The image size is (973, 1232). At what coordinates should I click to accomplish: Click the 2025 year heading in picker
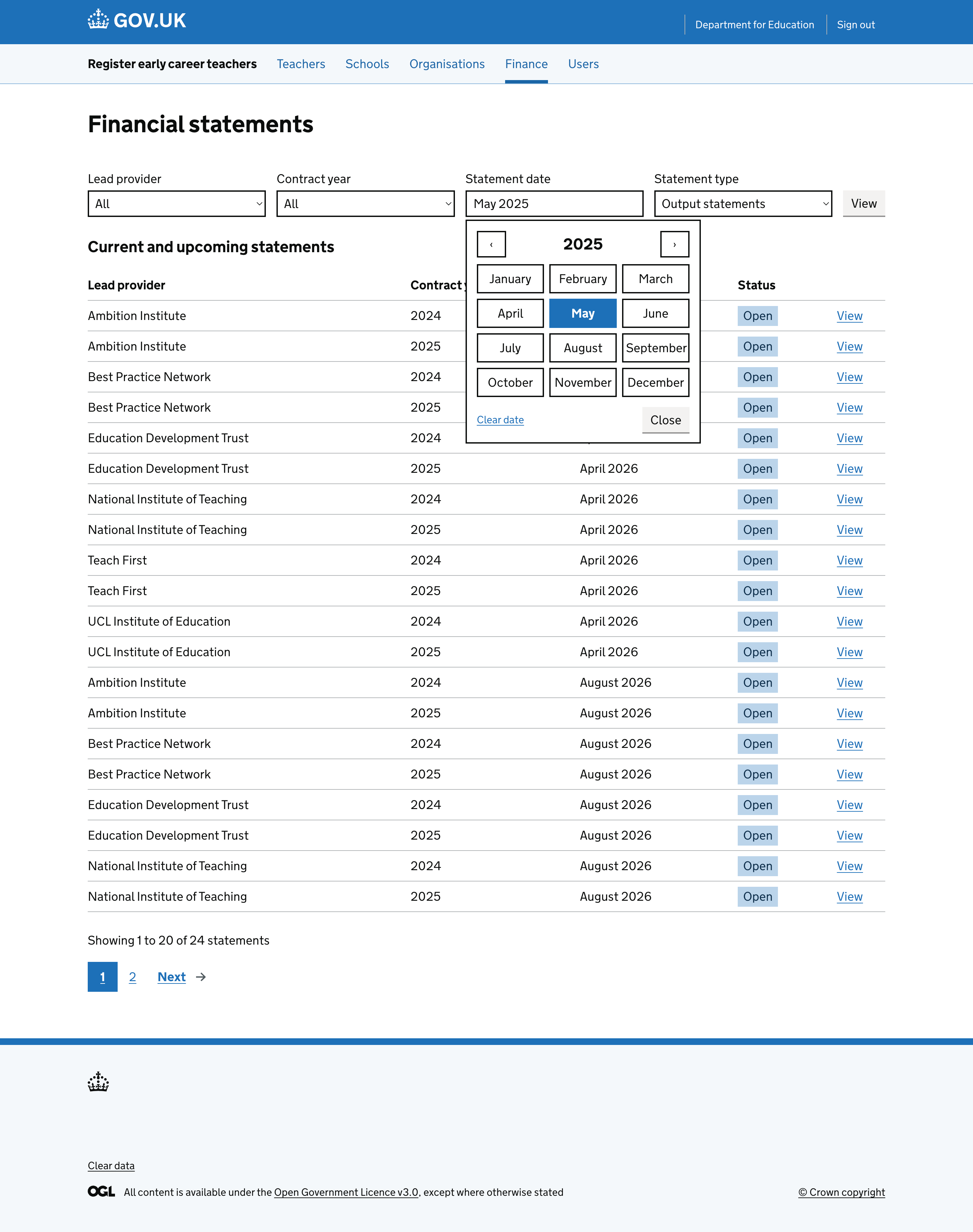(583, 244)
